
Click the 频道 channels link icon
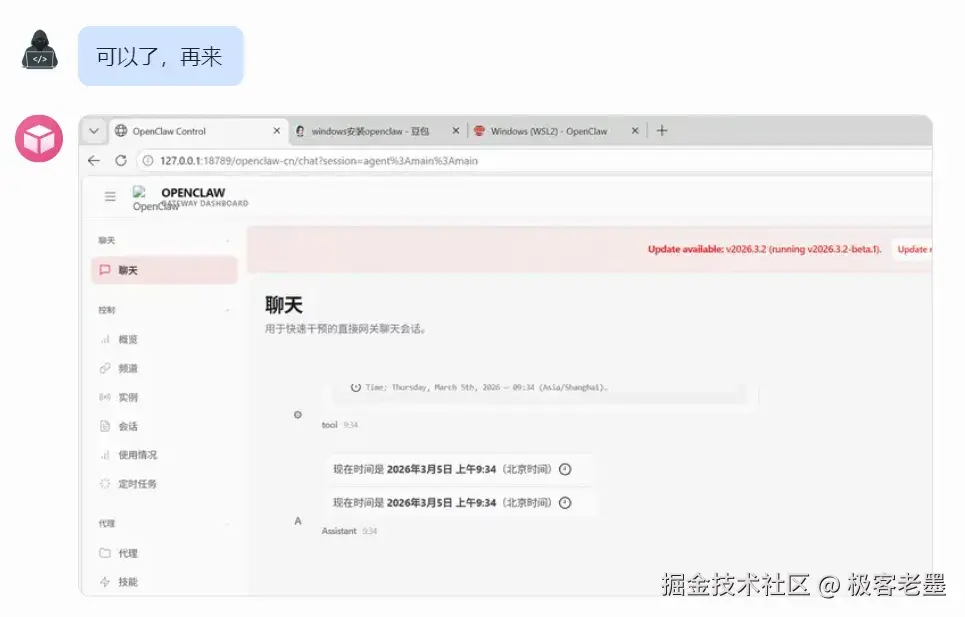click(106, 367)
